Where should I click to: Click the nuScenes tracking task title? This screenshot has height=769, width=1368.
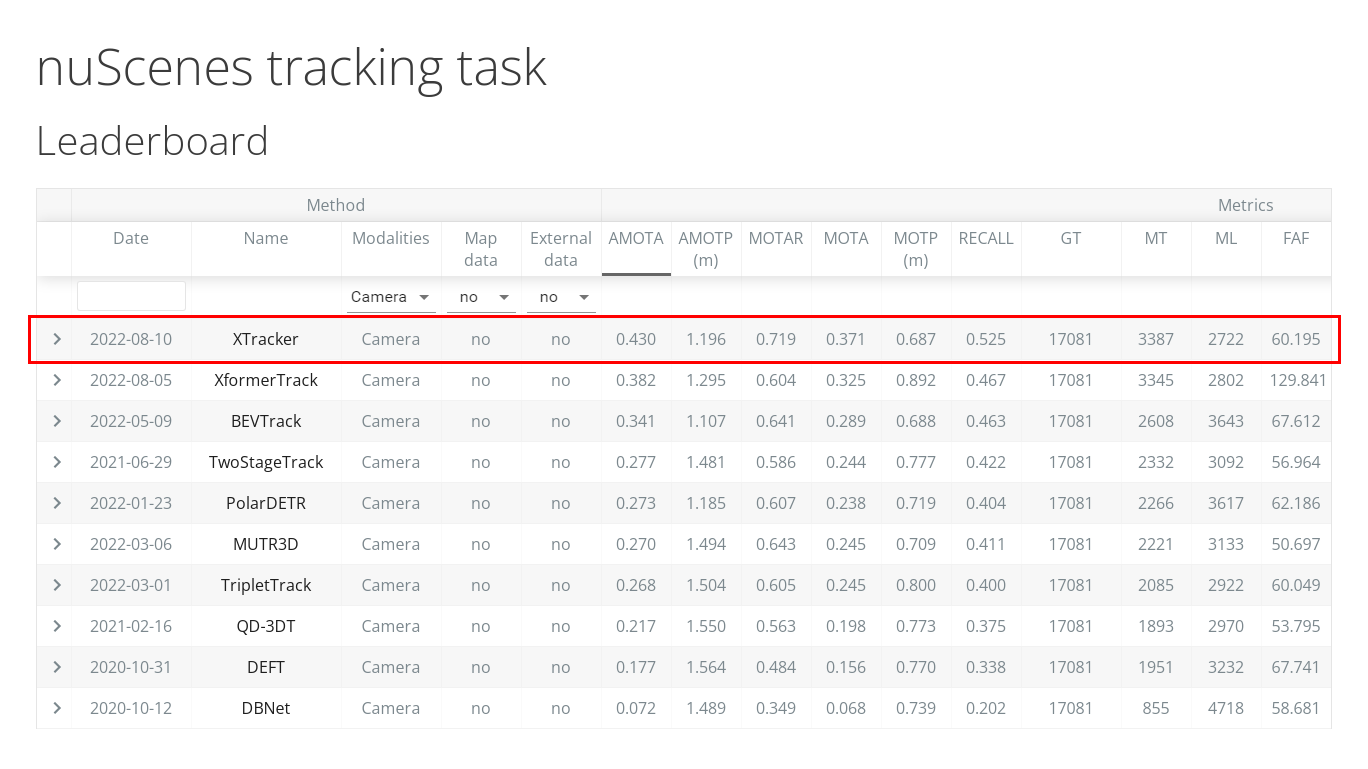tap(291, 68)
